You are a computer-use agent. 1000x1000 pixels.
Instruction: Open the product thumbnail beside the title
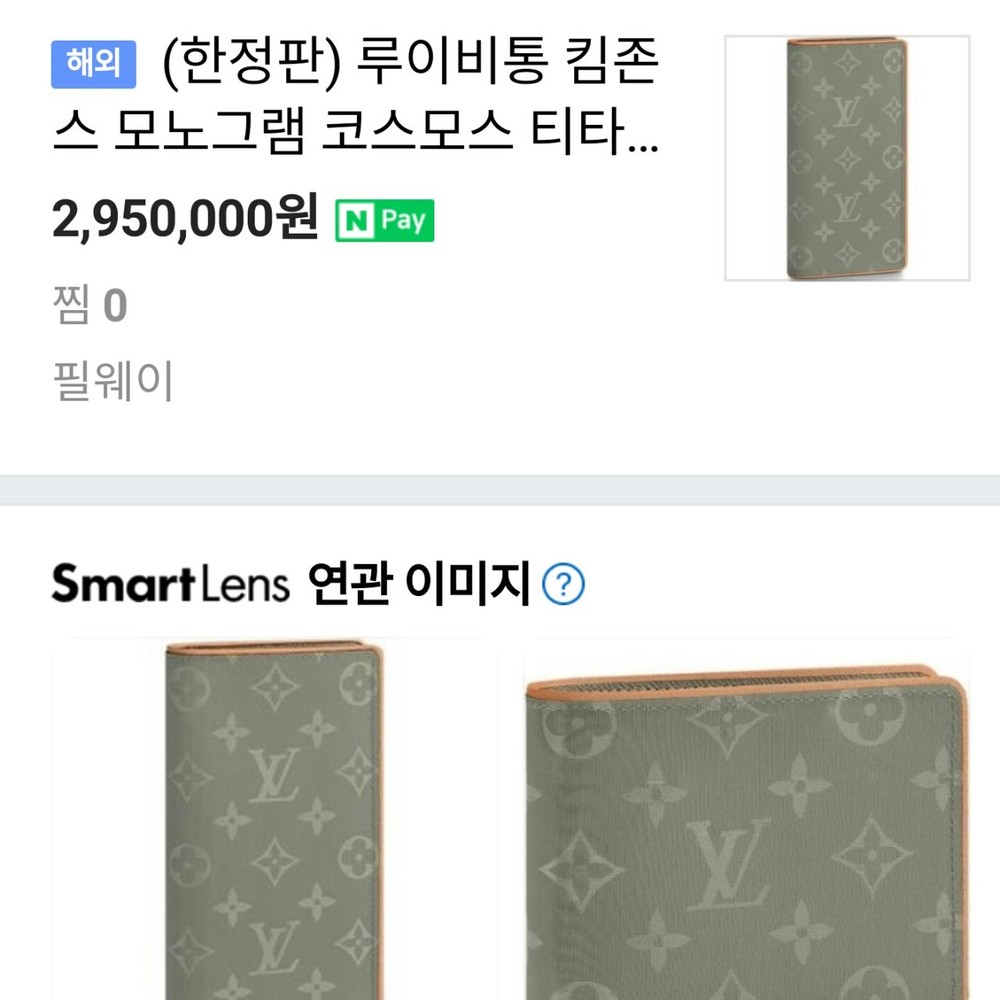click(x=847, y=158)
